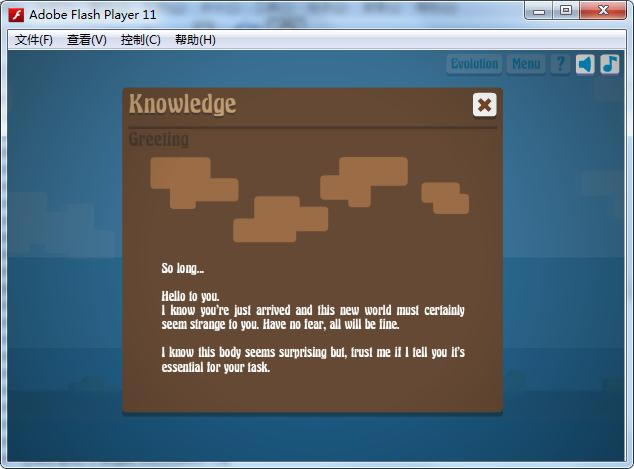Open the Evolution screen

pos(474,64)
